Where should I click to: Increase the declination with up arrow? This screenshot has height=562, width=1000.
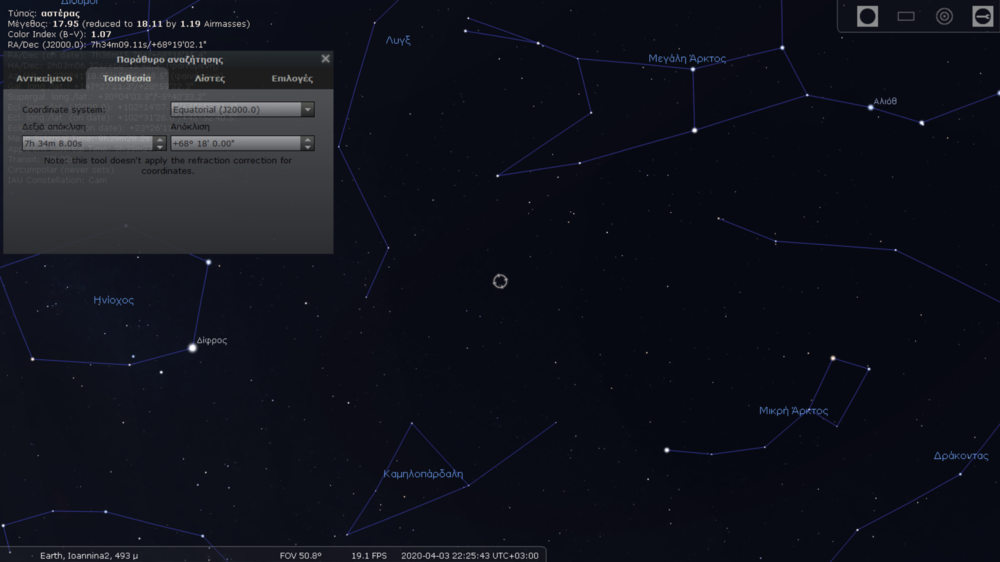click(308, 140)
